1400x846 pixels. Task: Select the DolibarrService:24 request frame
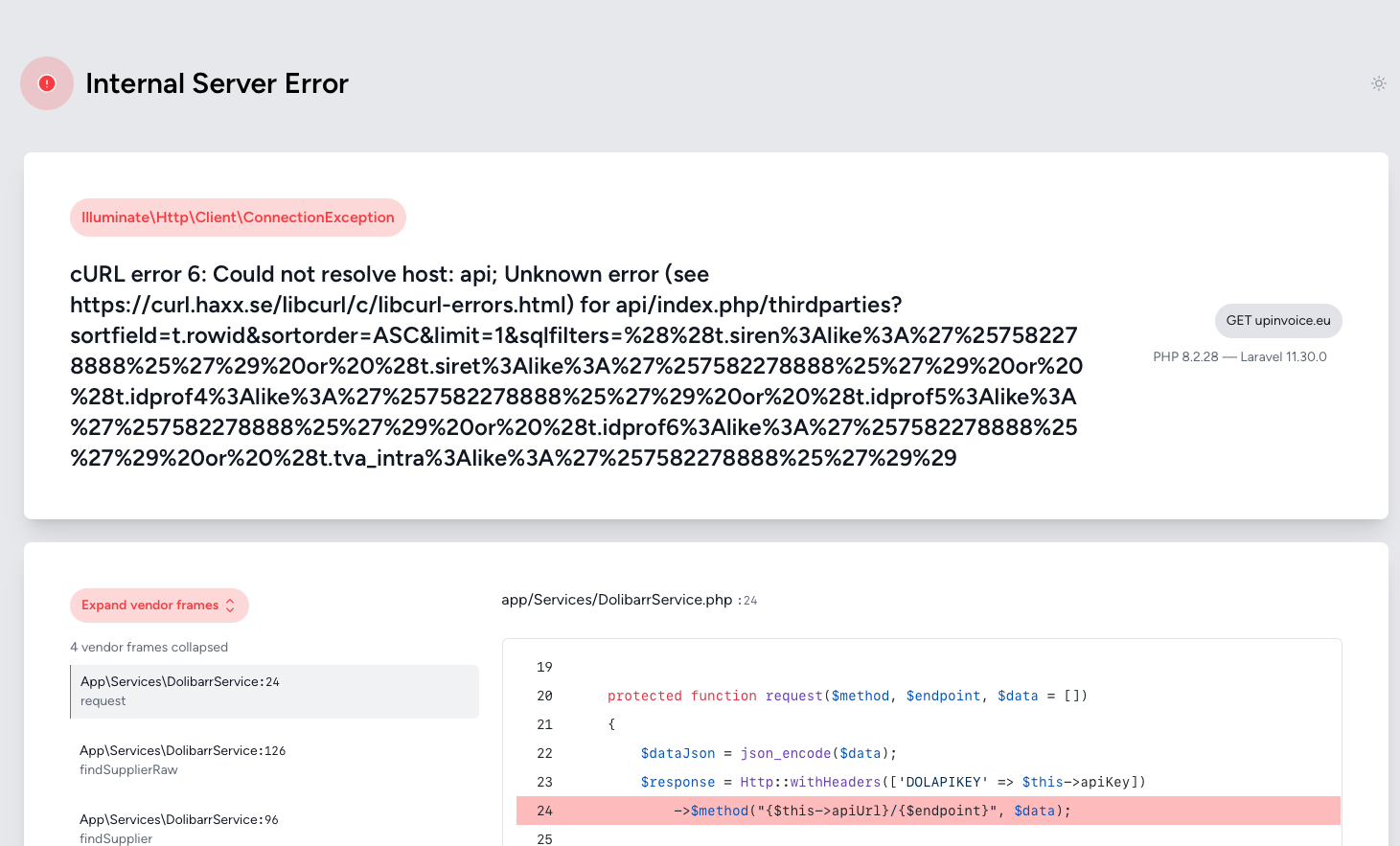pos(274,692)
